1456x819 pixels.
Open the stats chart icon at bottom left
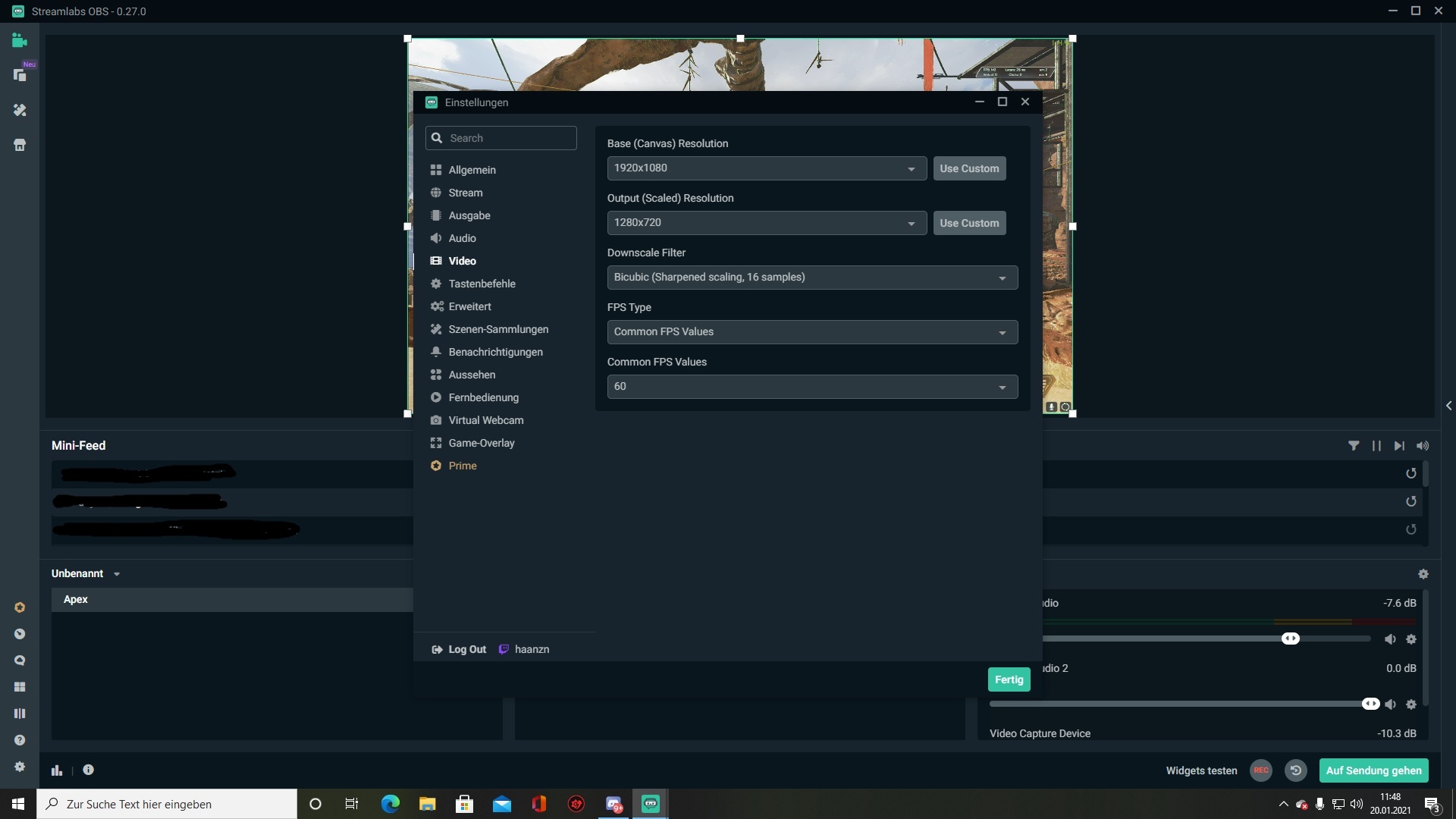(x=57, y=770)
